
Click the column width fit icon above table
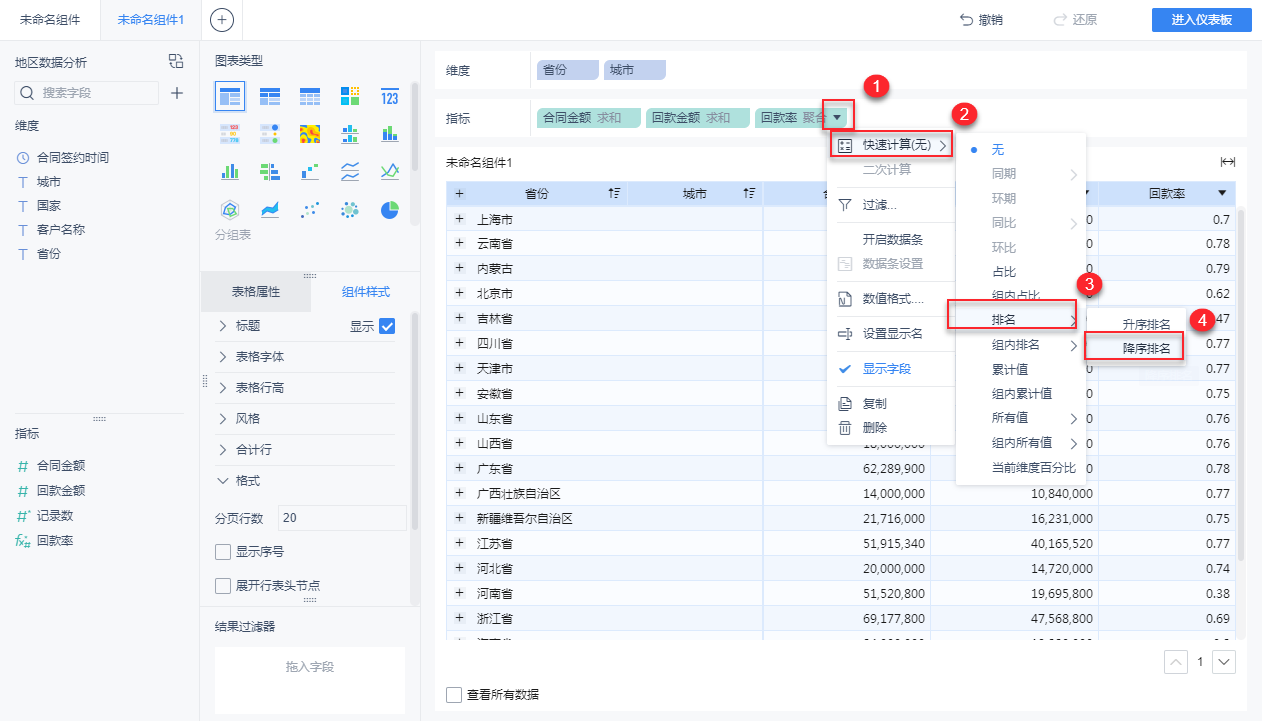click(1227, 162)
